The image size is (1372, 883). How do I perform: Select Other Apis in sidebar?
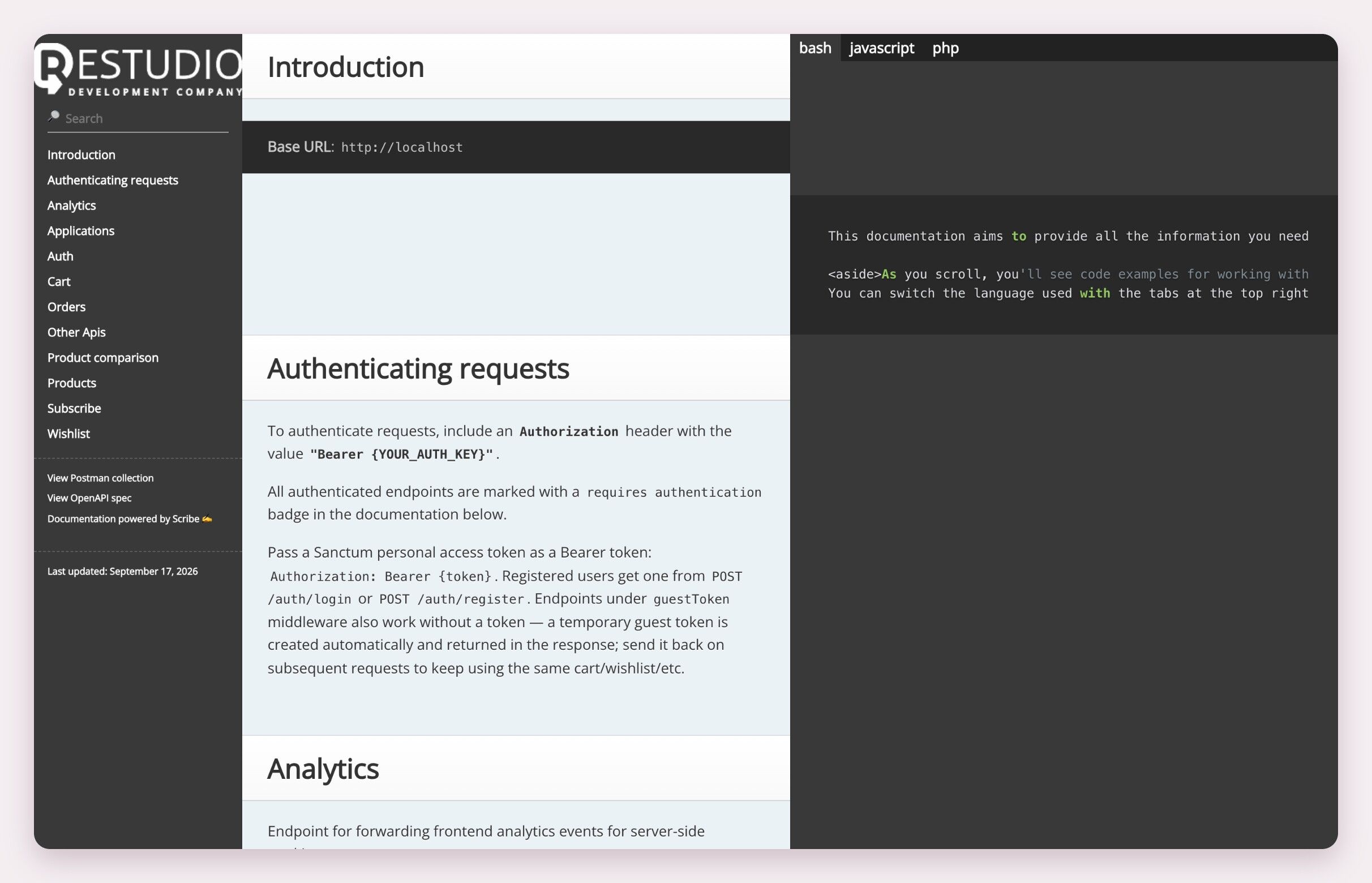[76, 332]
